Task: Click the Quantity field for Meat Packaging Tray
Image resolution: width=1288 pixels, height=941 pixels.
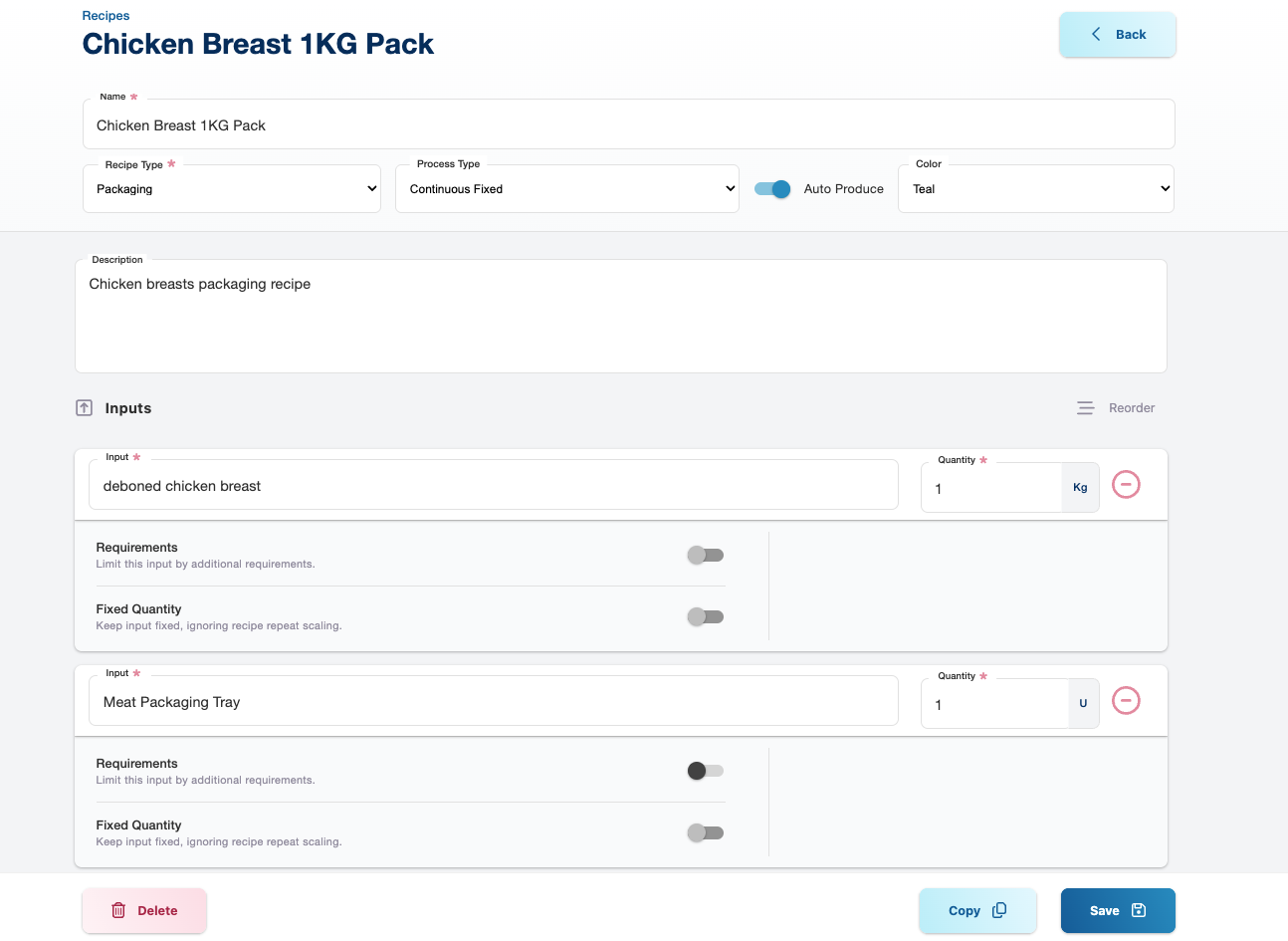Action: tap(993, 705)
